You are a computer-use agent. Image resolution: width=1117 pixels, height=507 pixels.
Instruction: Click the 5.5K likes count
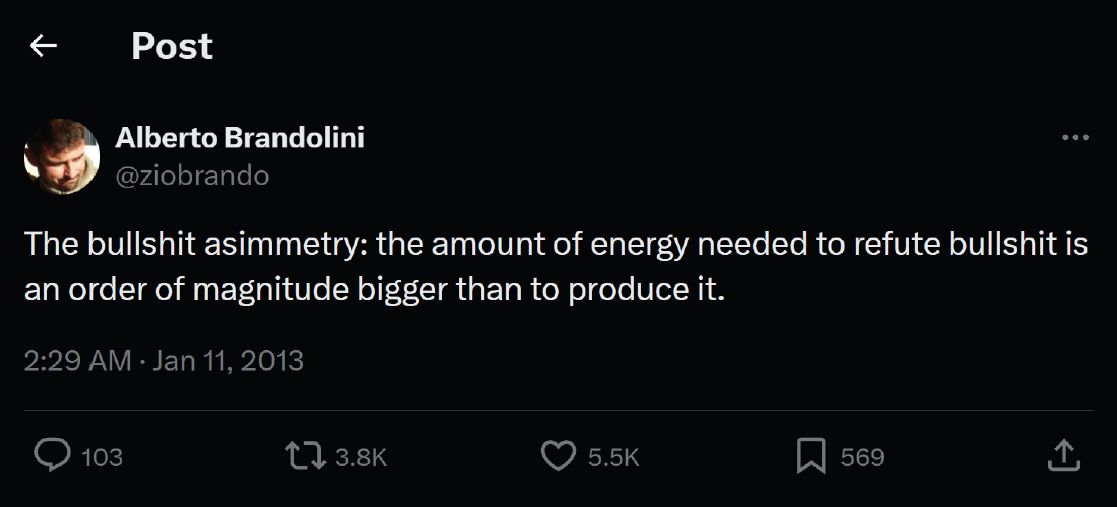click(613, 458)
